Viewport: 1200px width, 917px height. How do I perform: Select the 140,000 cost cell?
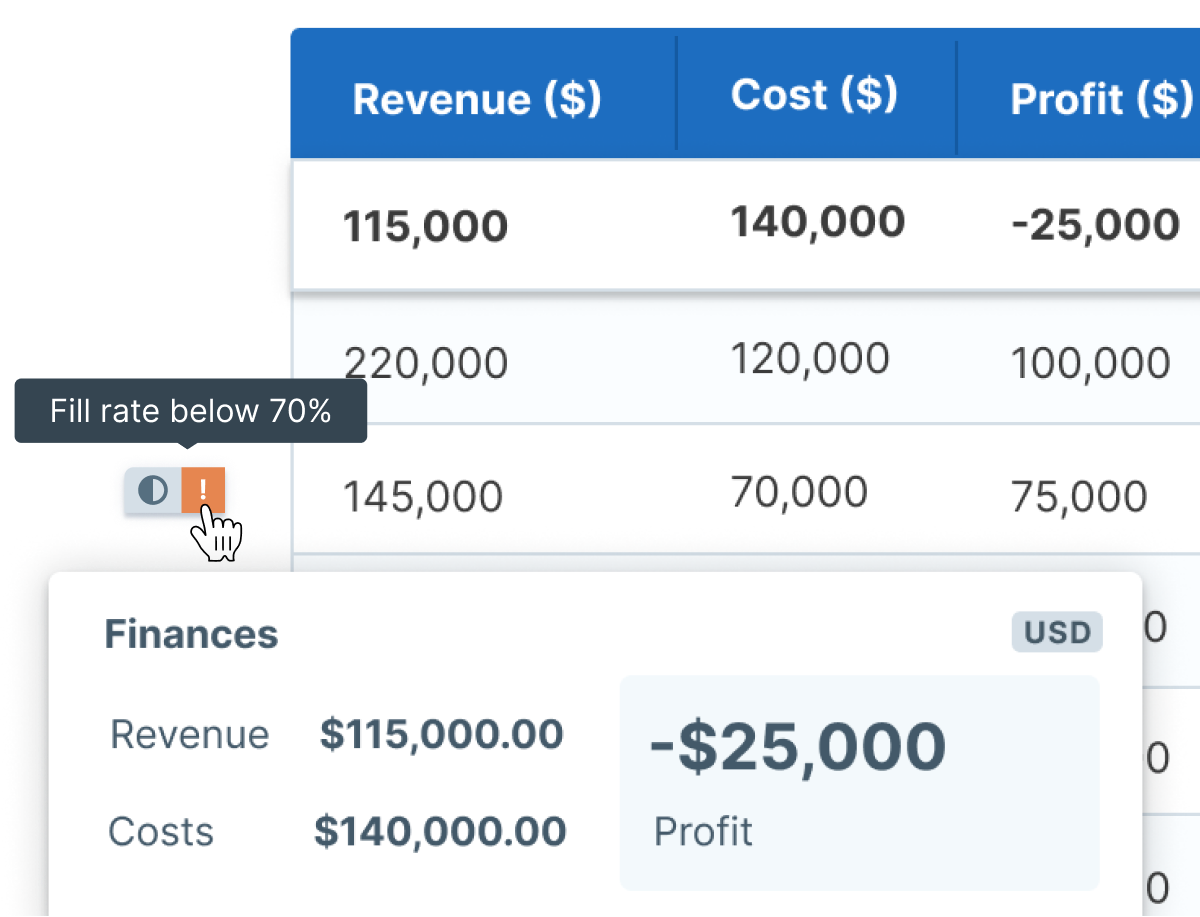tap(817, 222)
